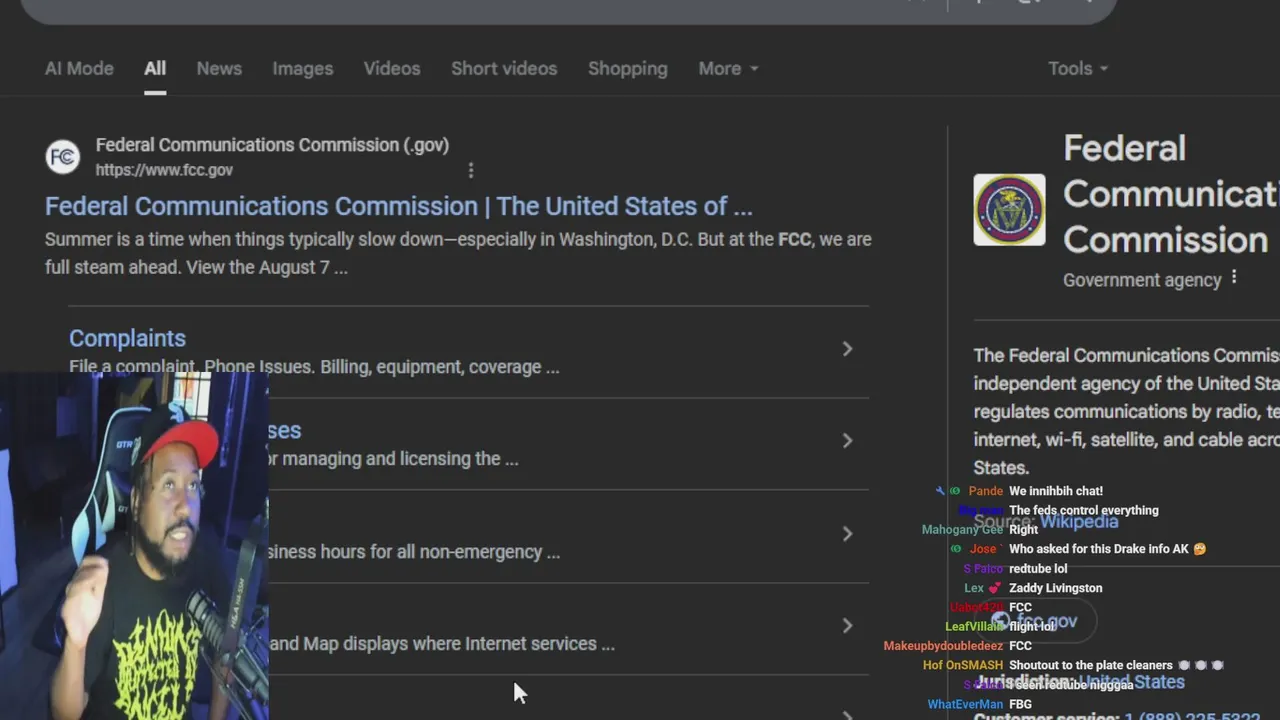
Task: Click the FCC seal thumbnail in knowledge panel
Action: (1009, 210)
